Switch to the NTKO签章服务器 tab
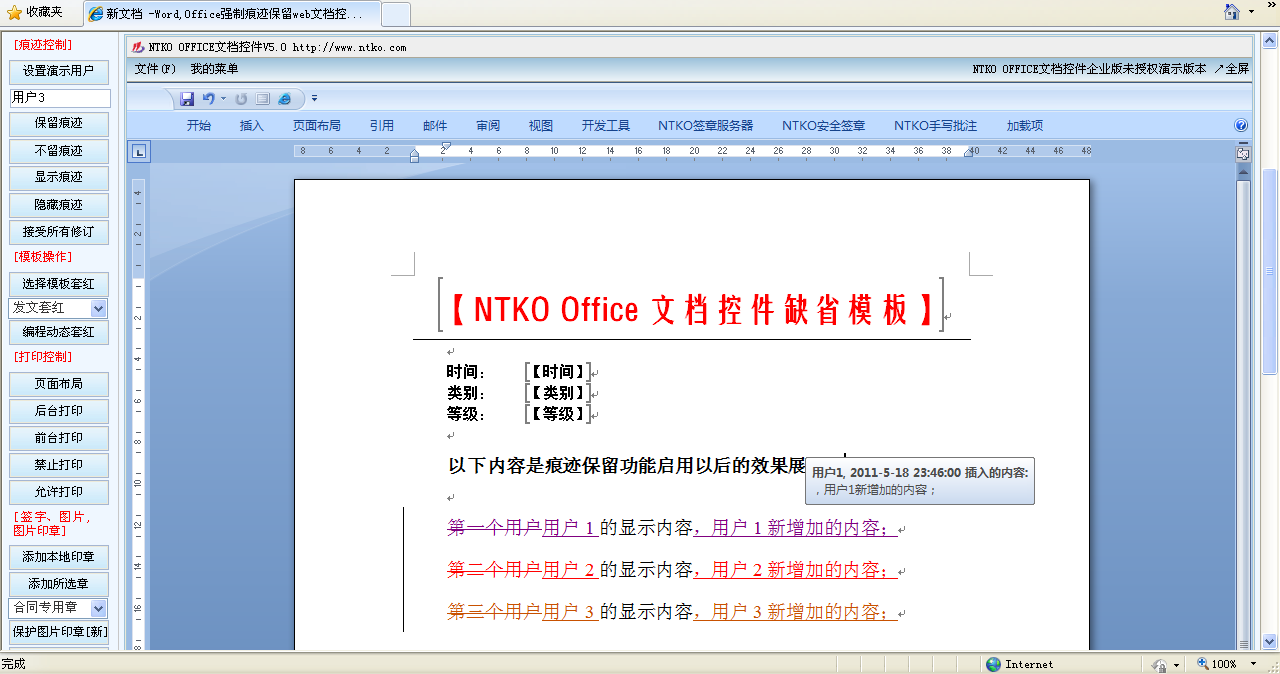1280x674 pixels. [706, 126]
